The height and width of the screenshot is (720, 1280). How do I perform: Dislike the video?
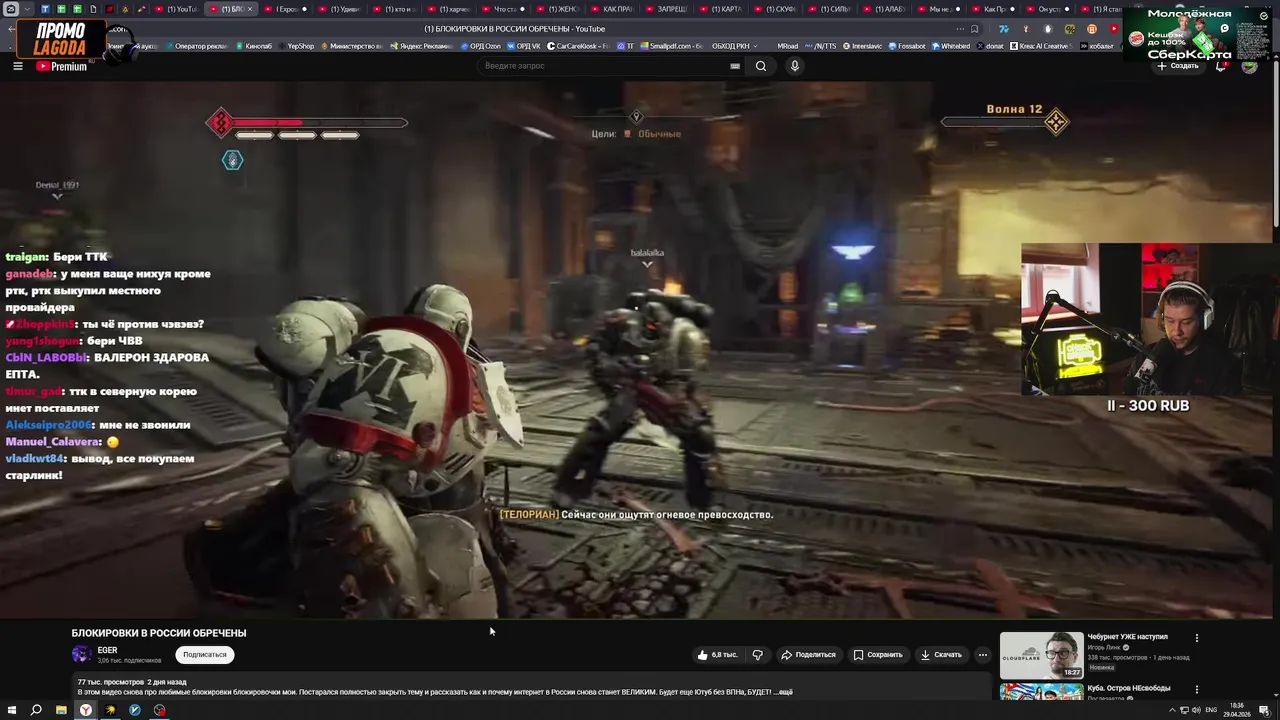(757, 655)
